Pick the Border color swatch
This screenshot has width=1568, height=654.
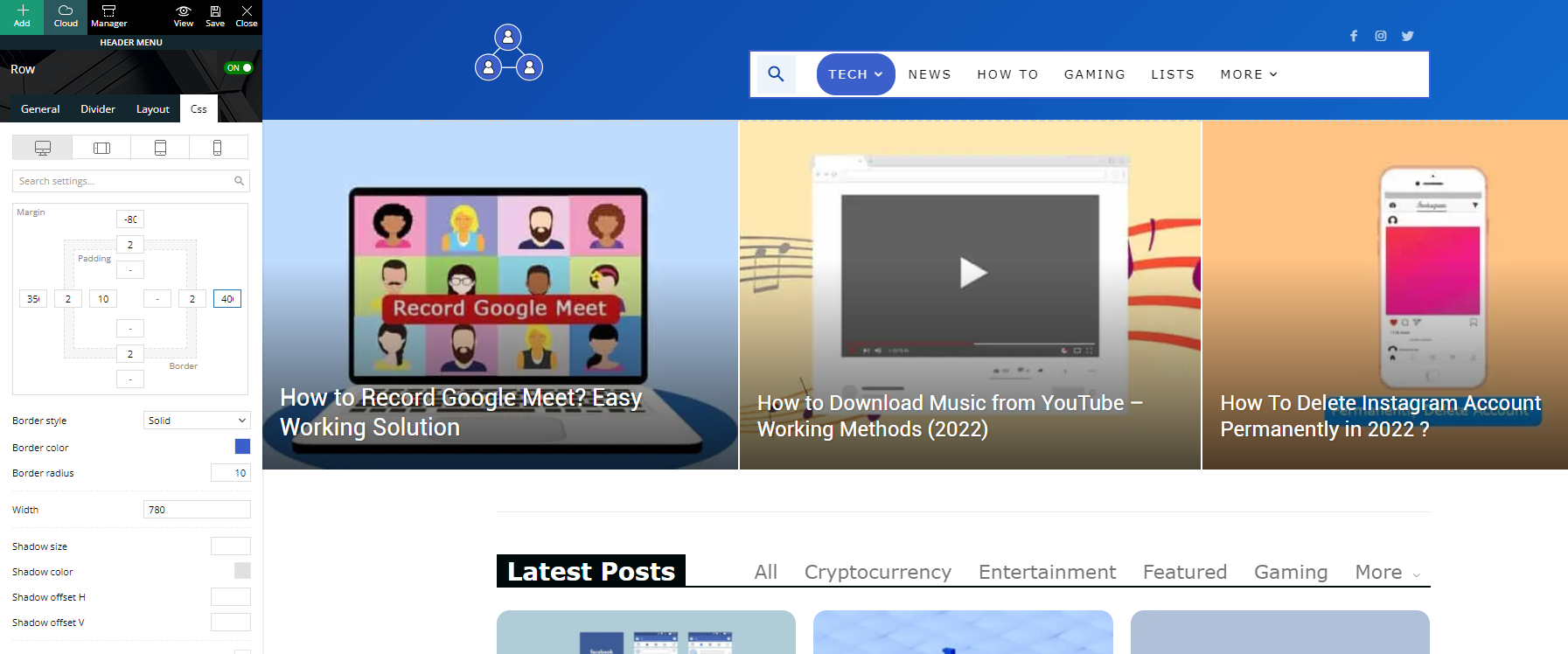point(242,447)
